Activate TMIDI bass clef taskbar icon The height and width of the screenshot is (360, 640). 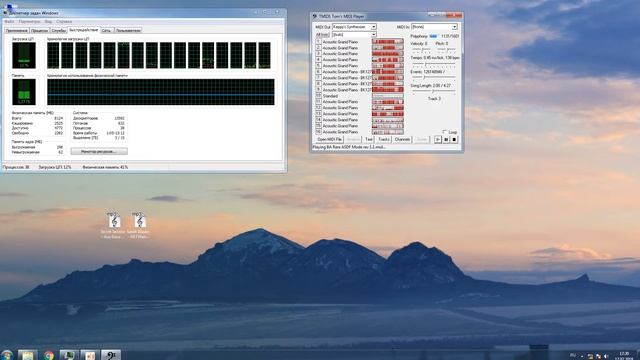pyautogui.click(x=111, y=355)
